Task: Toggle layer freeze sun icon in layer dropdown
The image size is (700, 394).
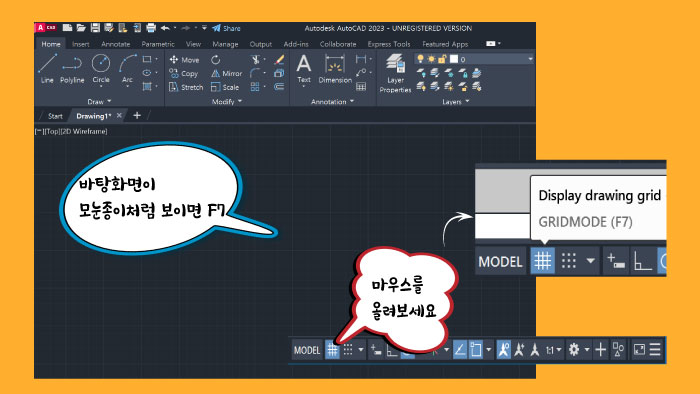Action: pyautogui.click(x=431, y=59)
